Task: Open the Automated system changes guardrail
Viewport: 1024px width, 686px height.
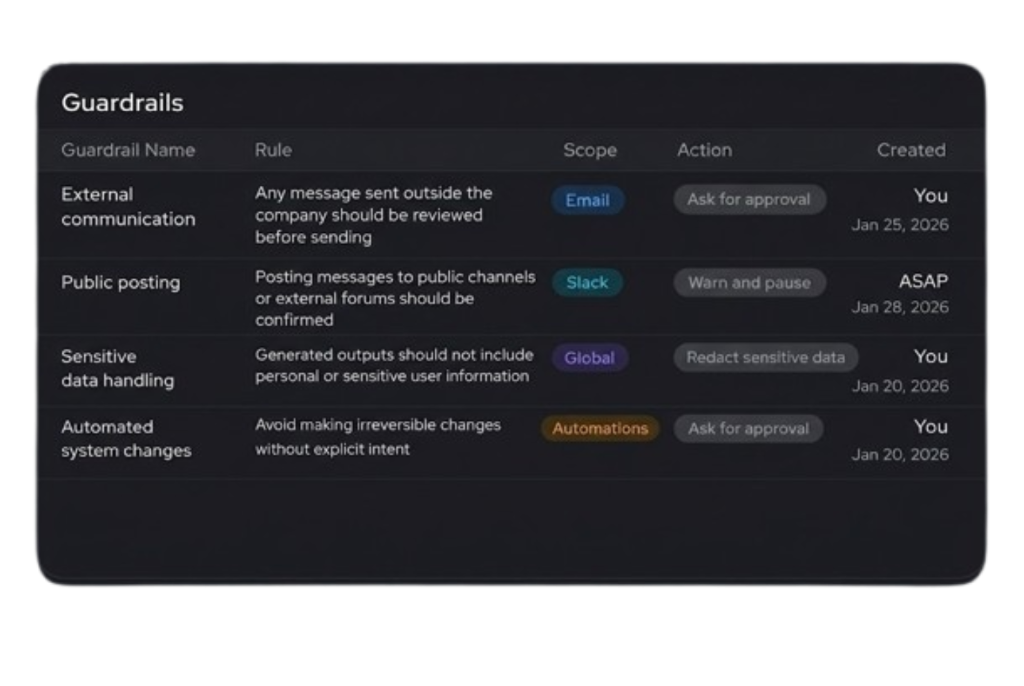Action: pyautogui.click(x=126, y=439)
